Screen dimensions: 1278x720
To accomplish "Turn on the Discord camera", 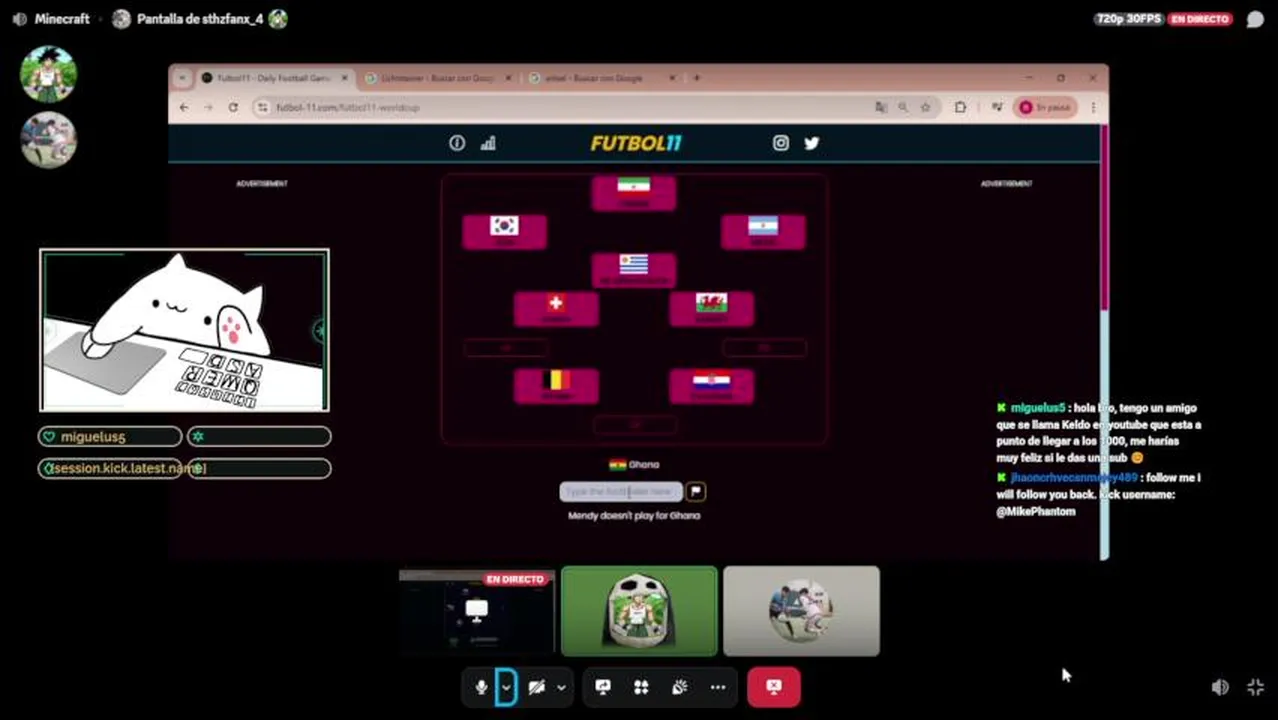I will [x=537, y=687].
